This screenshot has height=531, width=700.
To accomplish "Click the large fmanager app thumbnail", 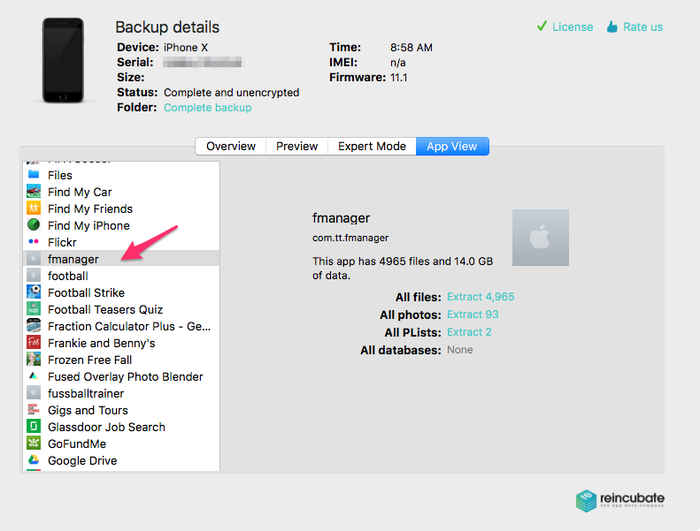I will coord(540,238).
